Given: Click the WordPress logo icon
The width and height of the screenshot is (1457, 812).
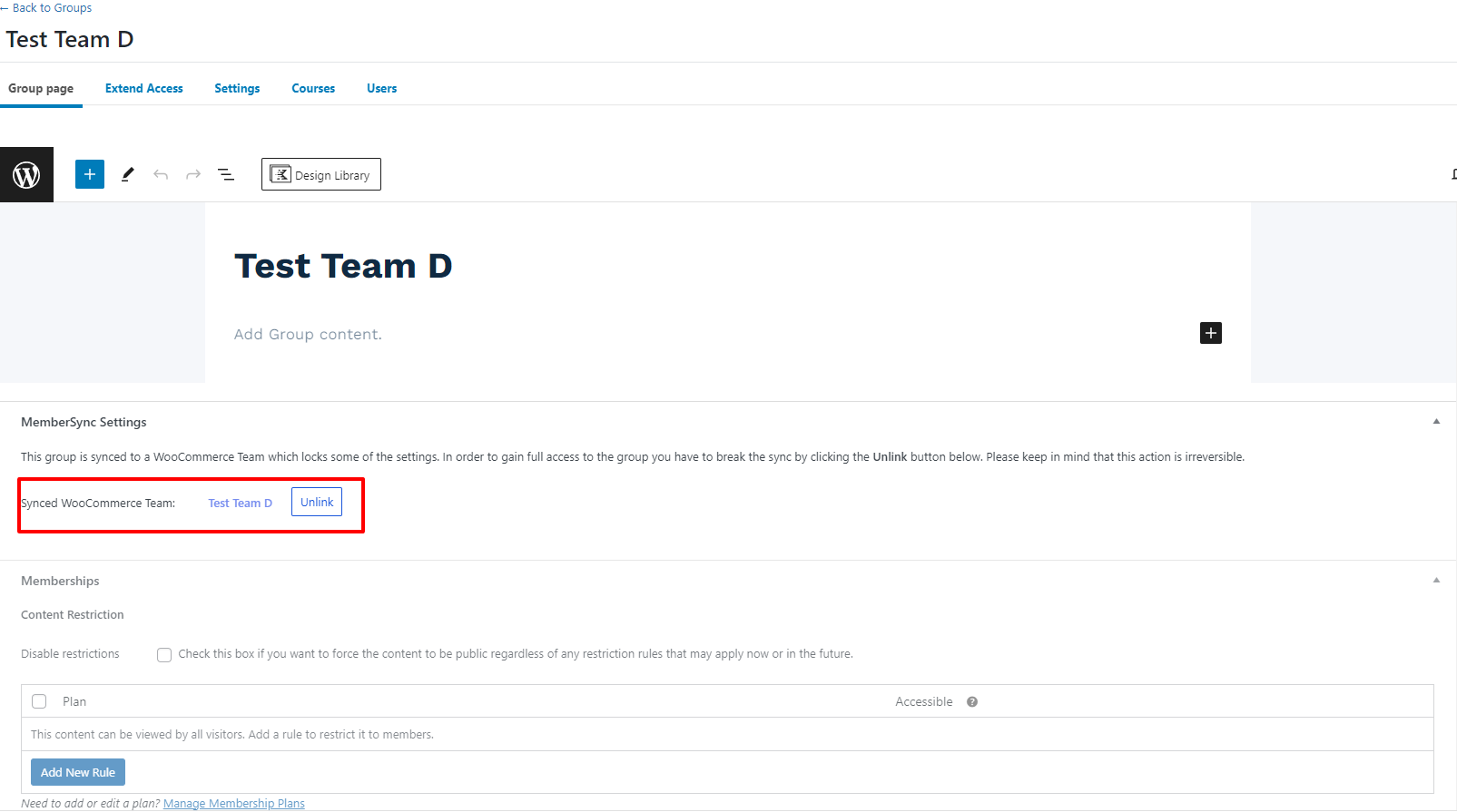Looking at the screenshot, I should [x=26, y=174].
